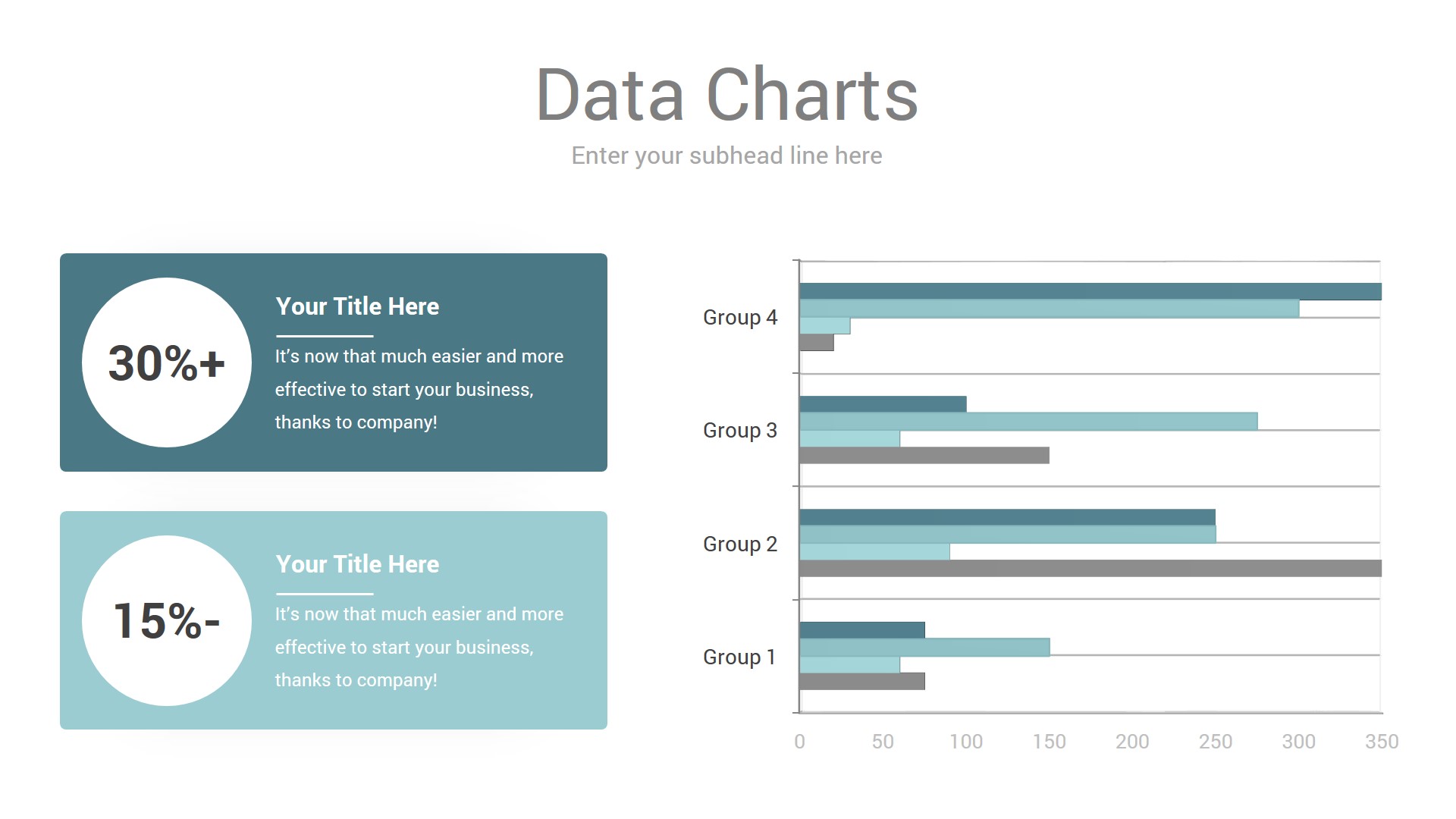This screenshot has height=819, width=1456.
Task: Select the "Enter your subhead line here" subtitle
Action: pos(726,155)
